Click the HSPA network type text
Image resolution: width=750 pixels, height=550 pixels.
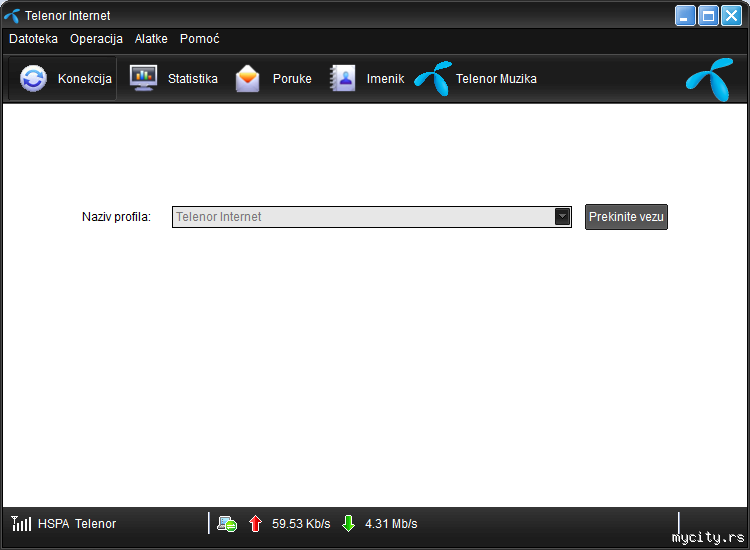pos(54,524)
